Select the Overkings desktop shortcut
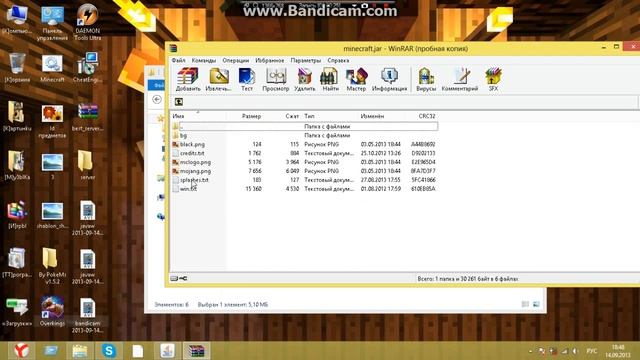Screen dimensions: 640x360 (52, 312)
